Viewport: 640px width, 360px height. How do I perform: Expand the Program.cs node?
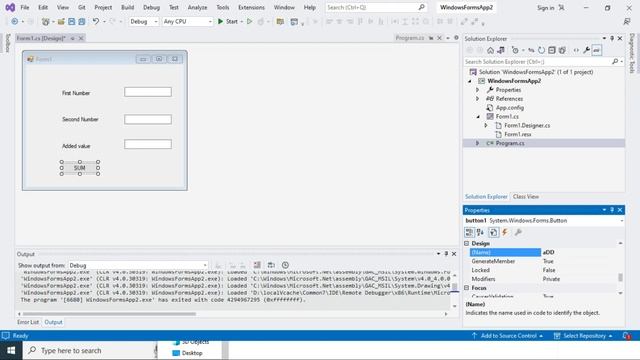click(x=477, y=143)
